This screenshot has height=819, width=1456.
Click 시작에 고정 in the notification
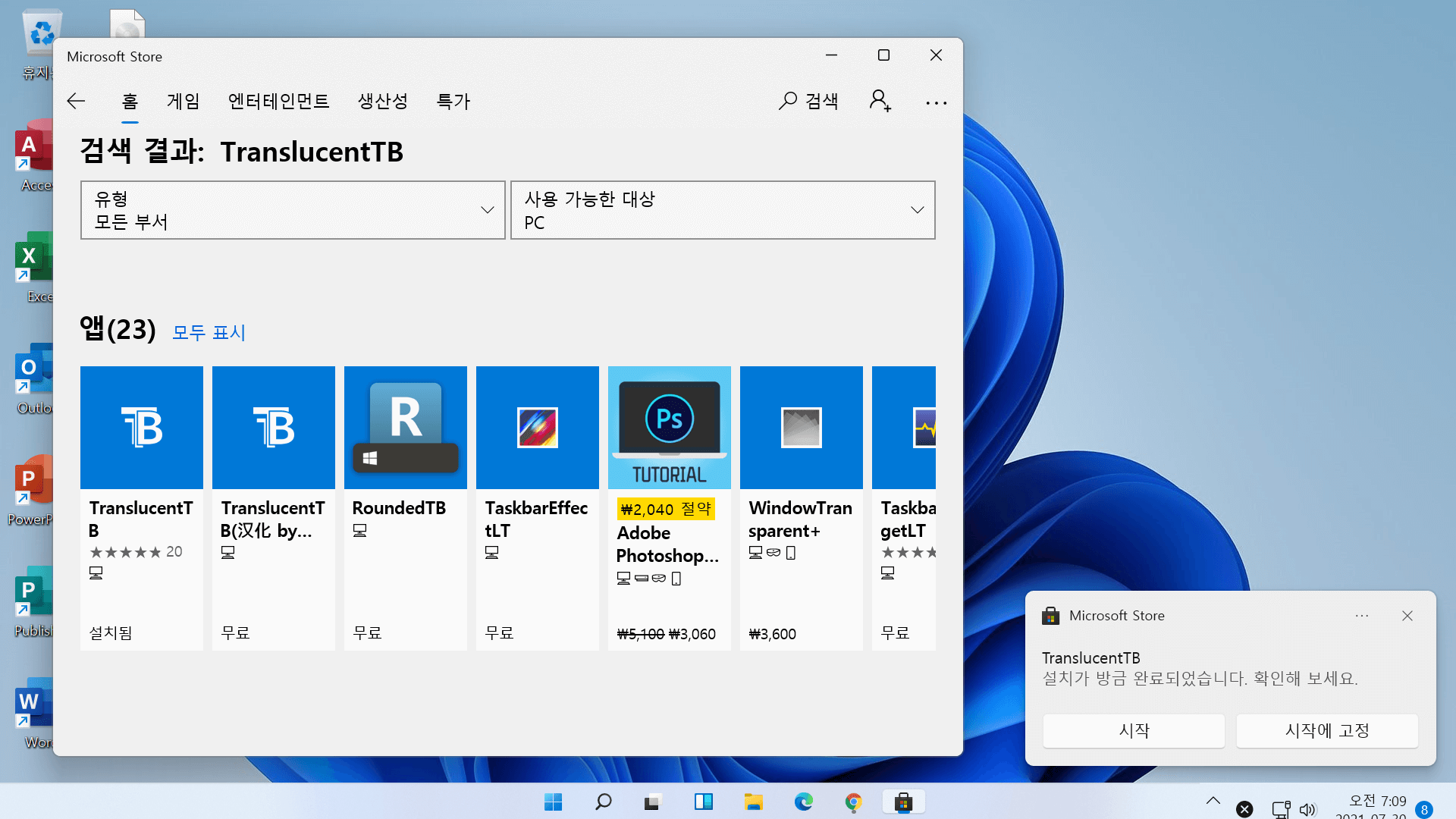[1327, 730]
